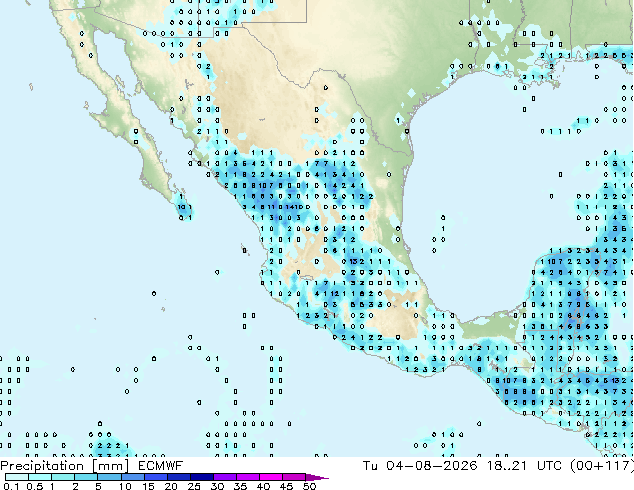Screen dimensions: 634x490
Task: Click the "40" legend scale label
Action: click(x=263, y=486)
